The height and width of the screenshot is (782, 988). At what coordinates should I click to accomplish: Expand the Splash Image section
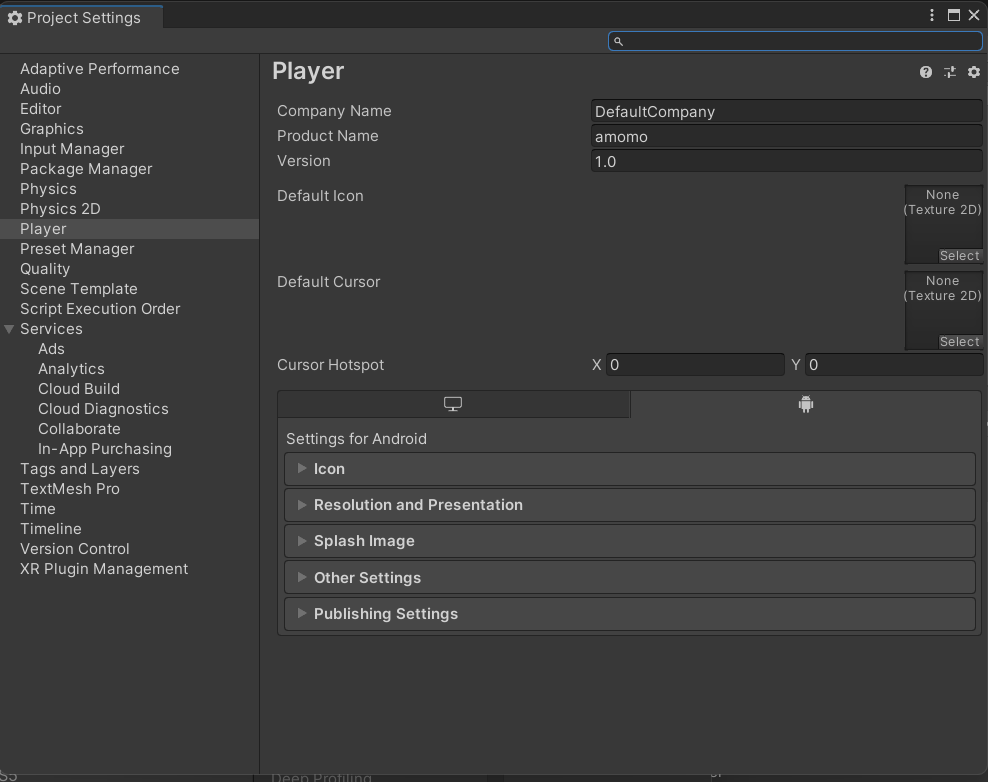tap(629, 541)
